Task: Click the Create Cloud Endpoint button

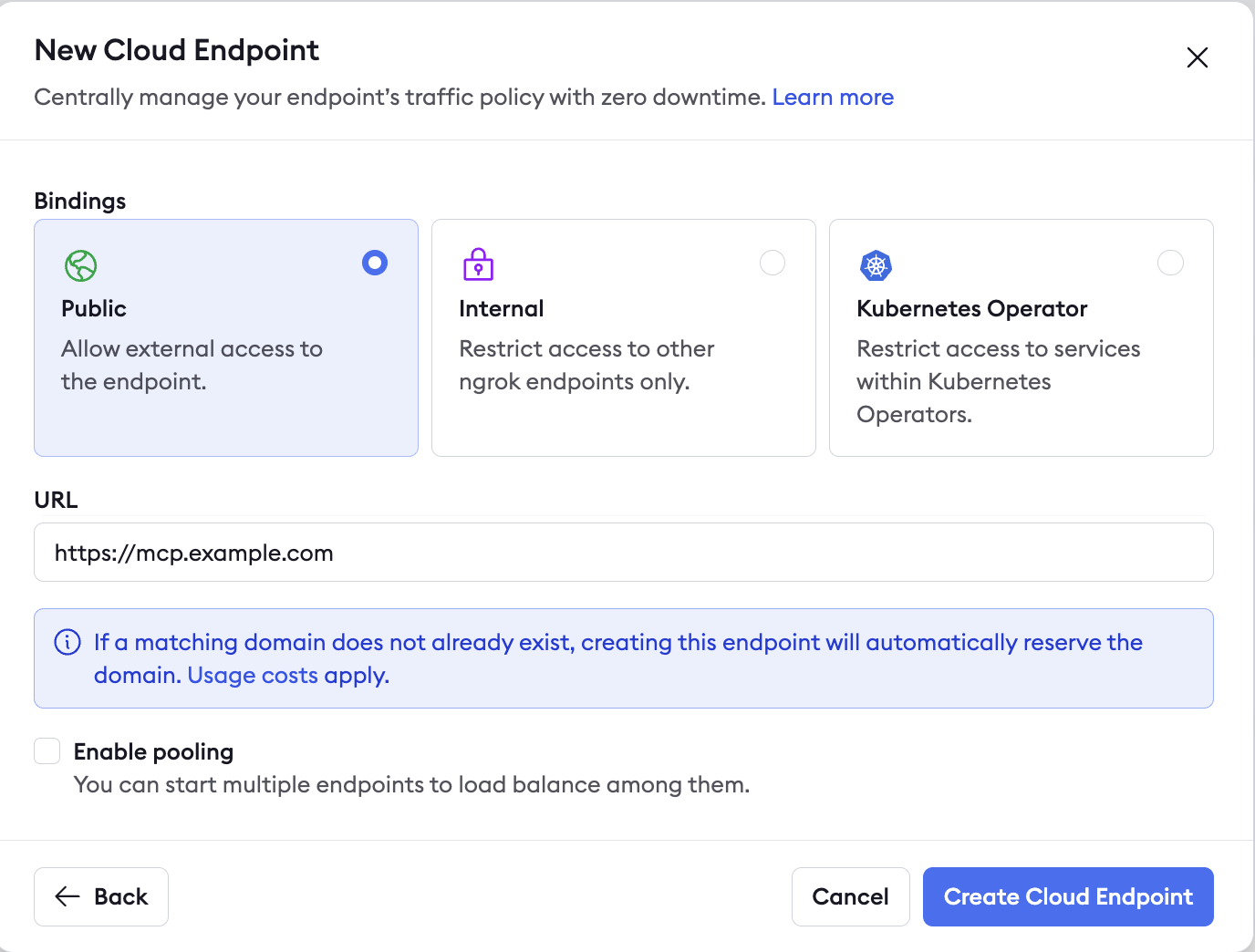Action: coord(1067,896)
